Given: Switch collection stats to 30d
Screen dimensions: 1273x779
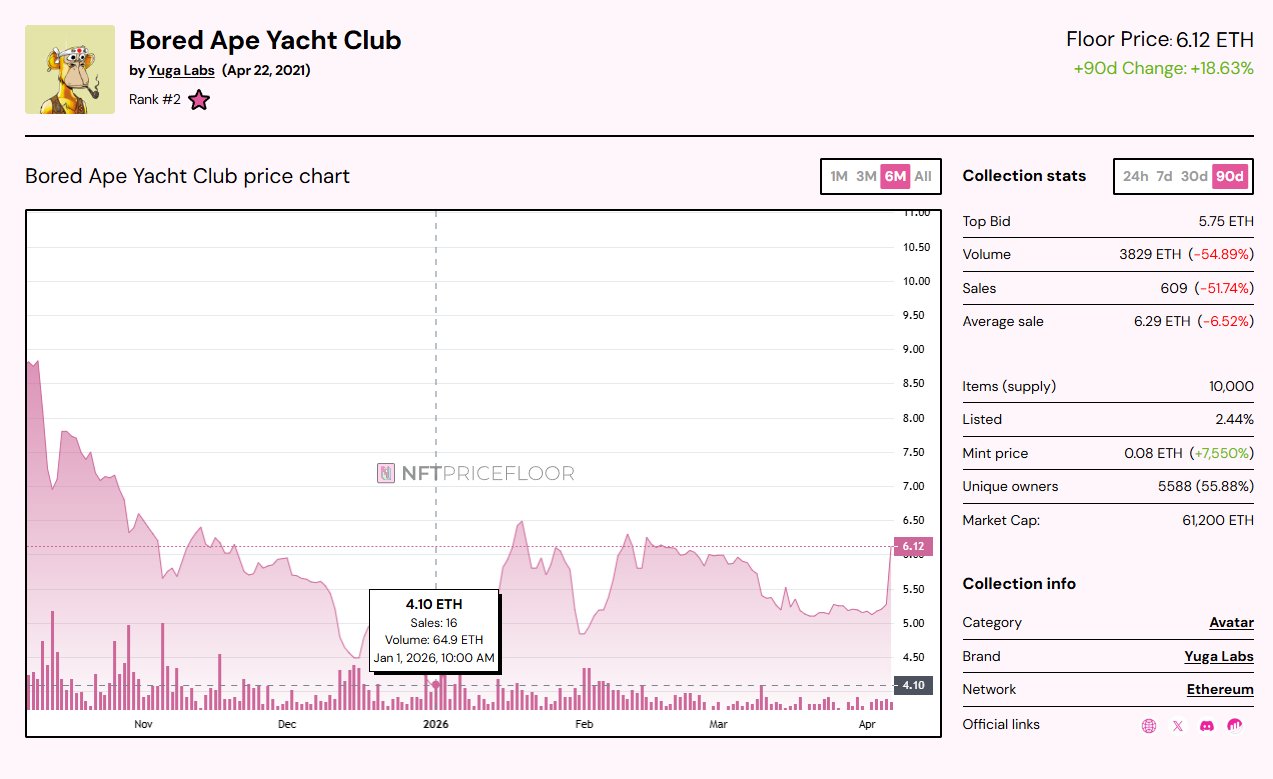Looking at the screenshot, I should pos(1194,177).
